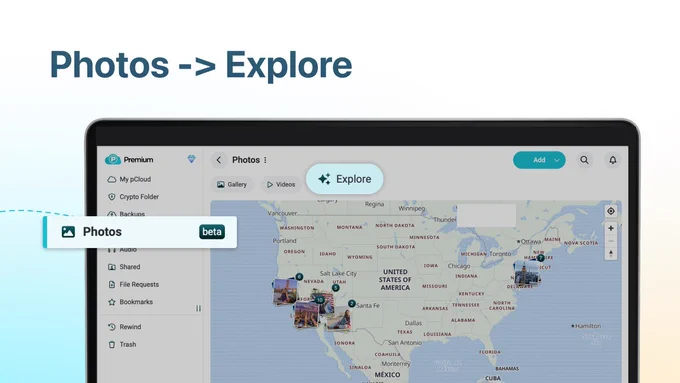The height and width of the screenshot is (383, 680).
Task: Click the 'Premium' label in sidebar
Action: click(138, 160)
